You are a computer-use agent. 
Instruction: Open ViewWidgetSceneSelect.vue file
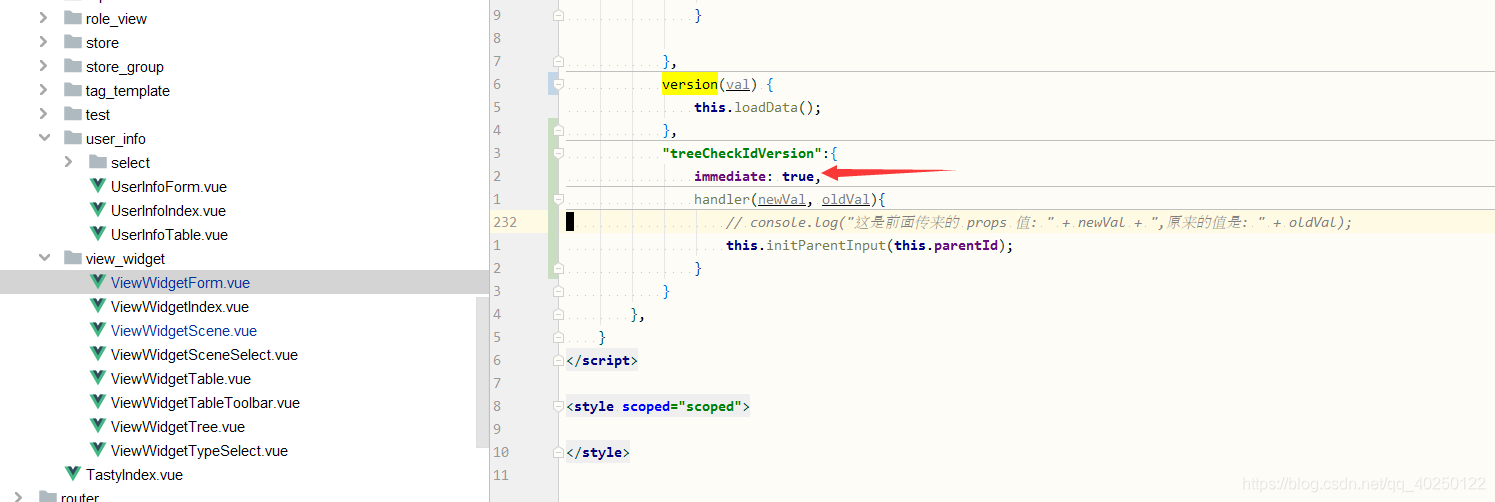coord(204,354)
